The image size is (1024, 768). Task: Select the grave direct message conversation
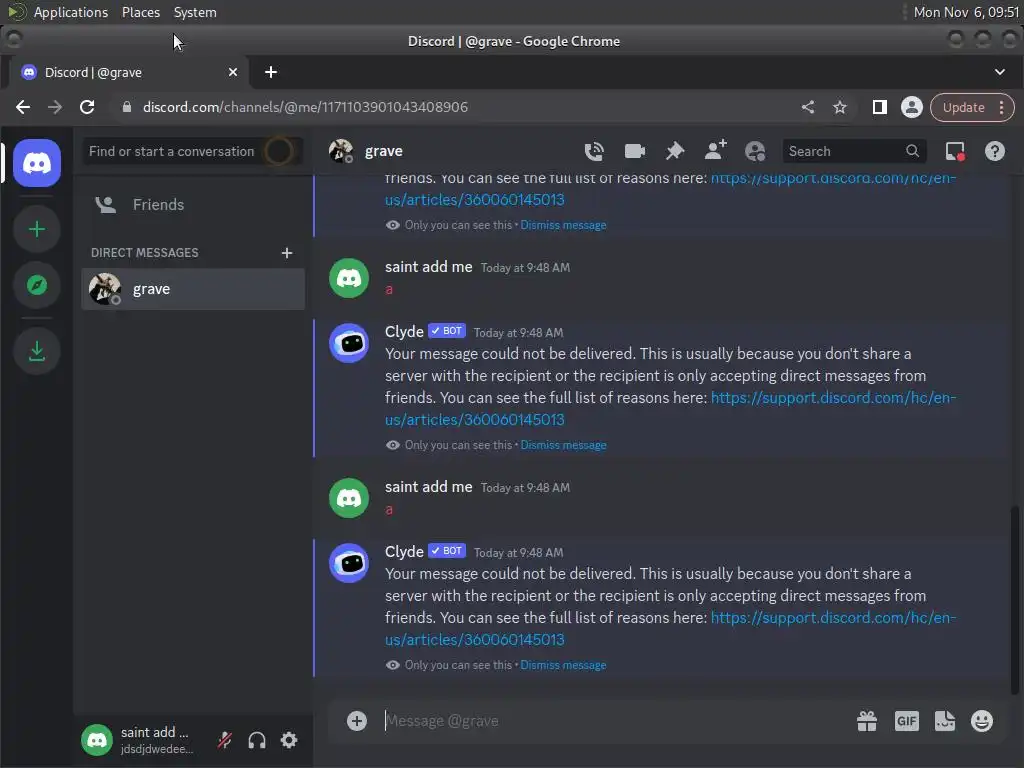193,289
